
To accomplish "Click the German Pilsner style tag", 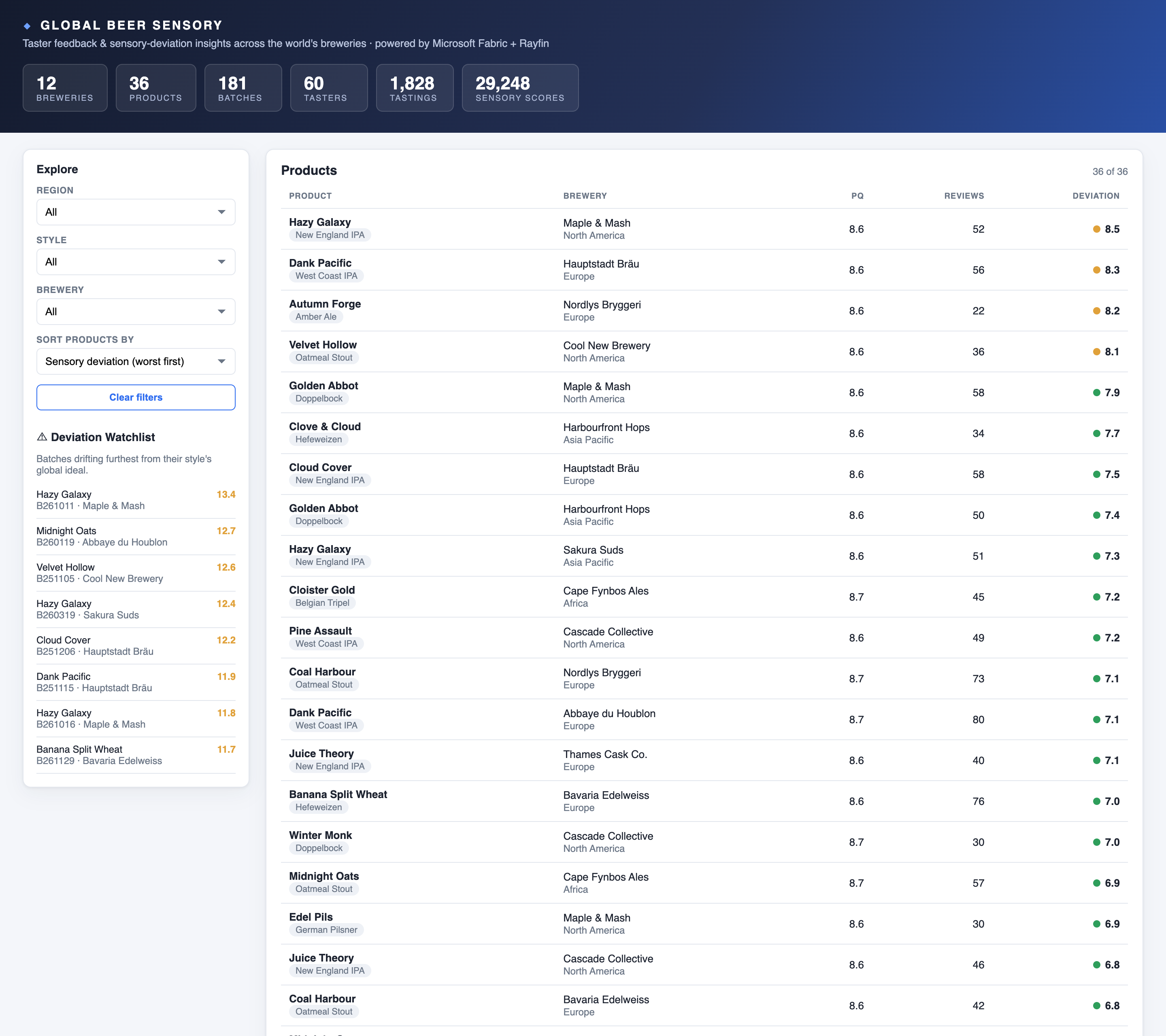I will tap(326, 930).
